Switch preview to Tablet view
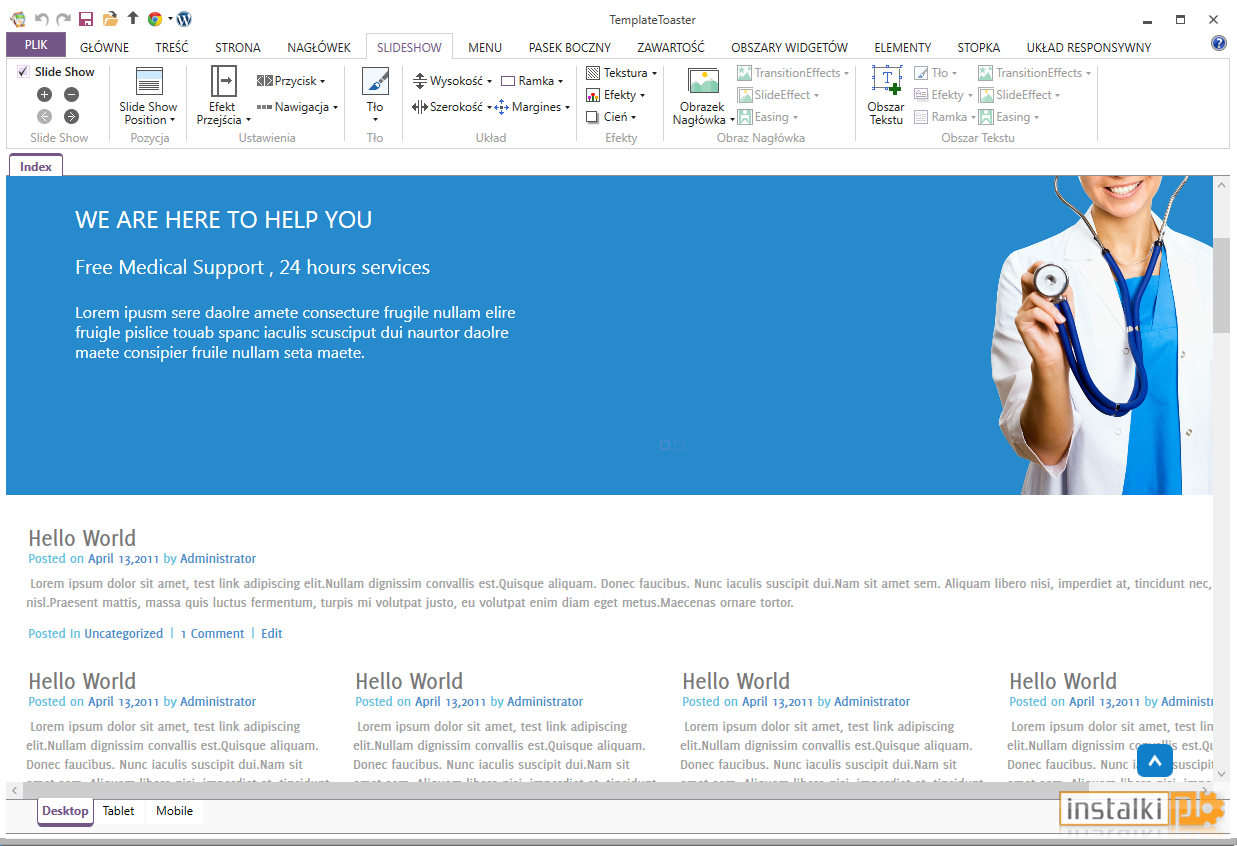This screenshot has height=846, width=1237. click(118, 811)
